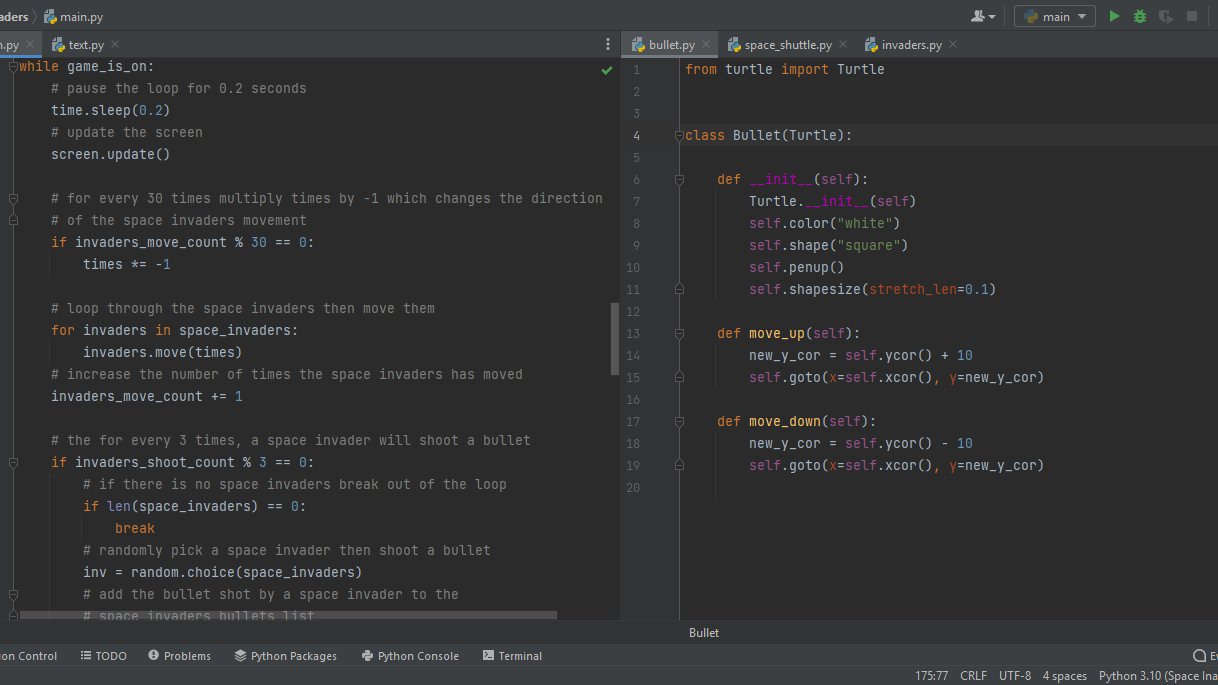
Task: Close the text.py tab
Action: click(x=115, y=44)
